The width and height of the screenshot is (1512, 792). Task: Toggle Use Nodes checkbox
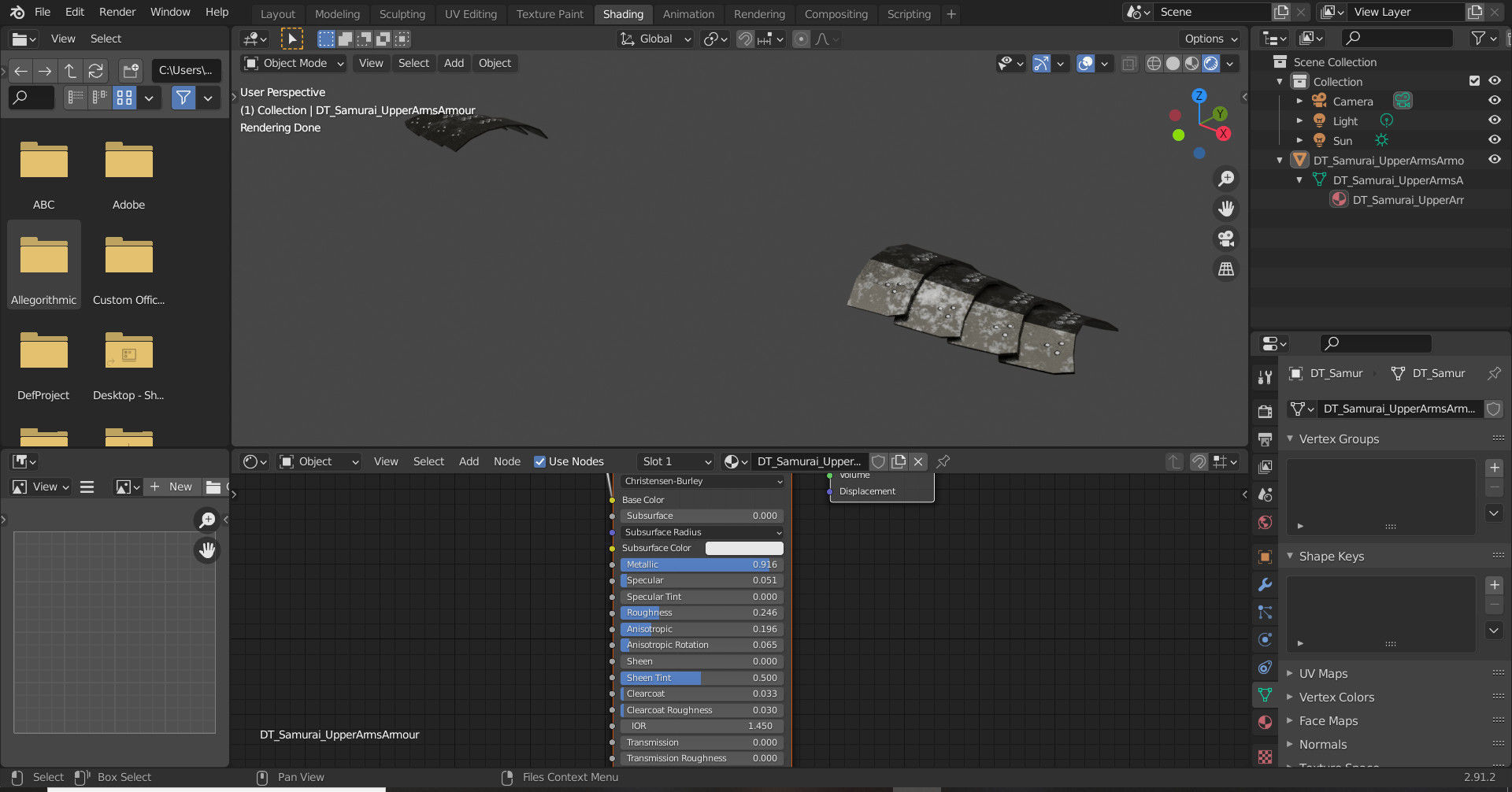pos(540,462)
